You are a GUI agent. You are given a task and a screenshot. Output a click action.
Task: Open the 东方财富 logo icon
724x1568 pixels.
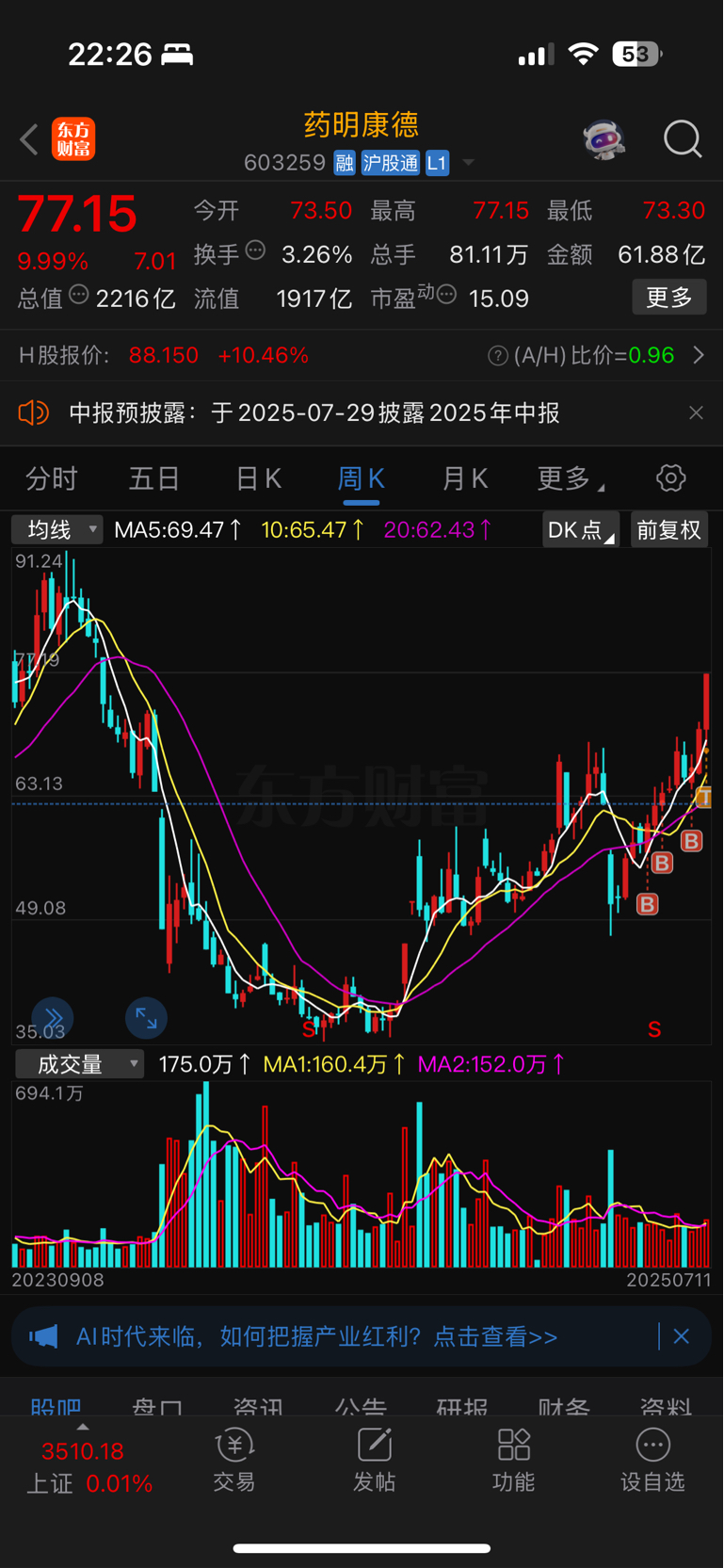tap(73, 139)
